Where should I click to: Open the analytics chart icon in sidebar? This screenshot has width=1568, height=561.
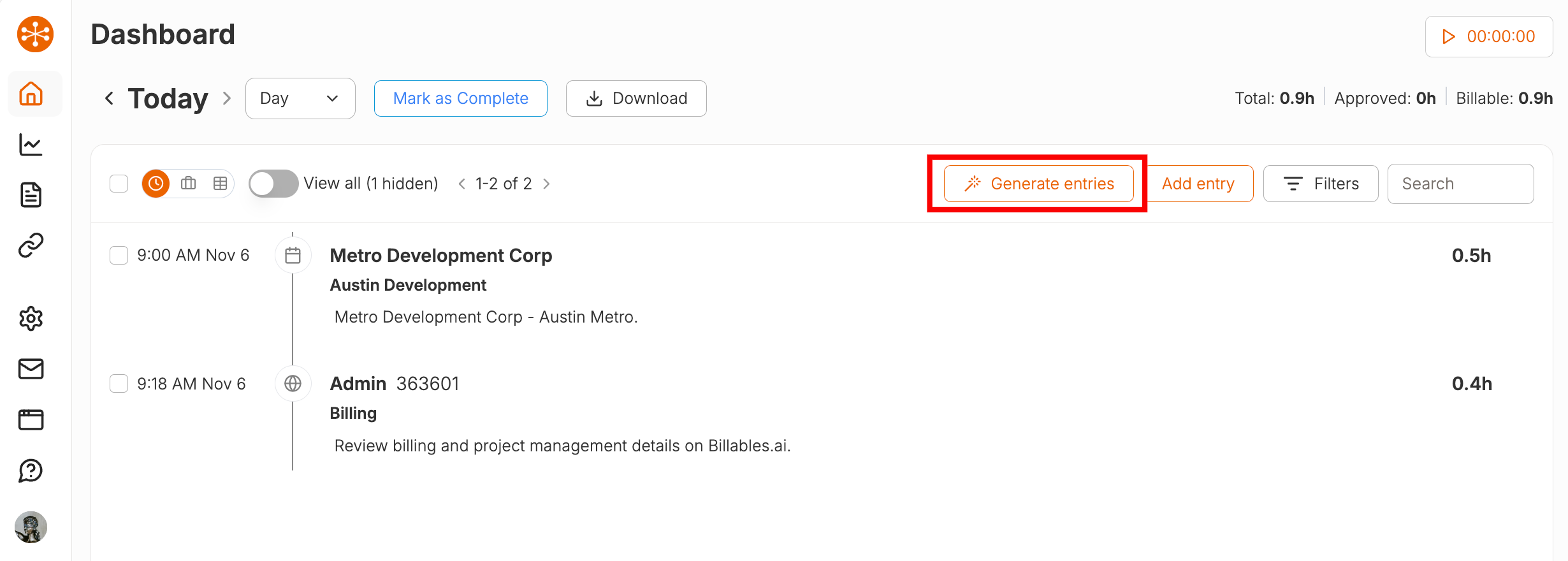[31, 145]
